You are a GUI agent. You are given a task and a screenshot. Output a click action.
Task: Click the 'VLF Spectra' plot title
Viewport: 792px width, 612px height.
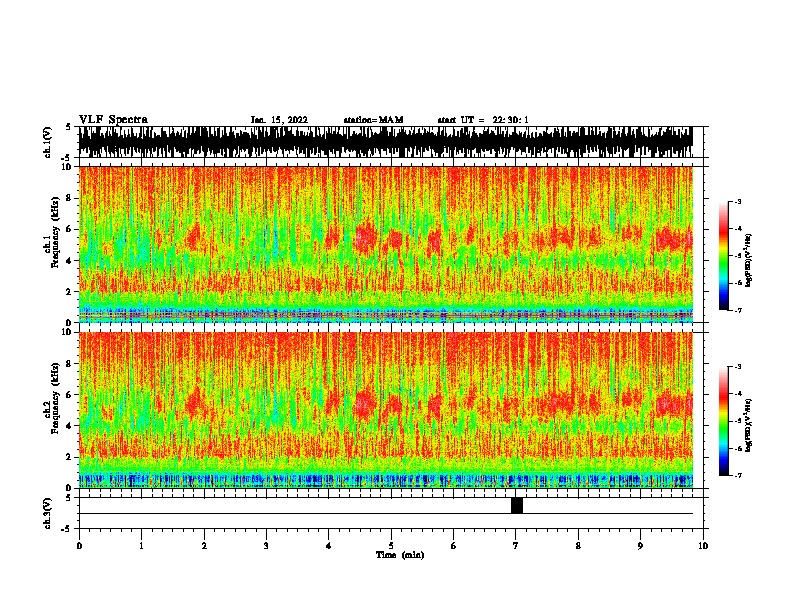[x=113, y=120]
